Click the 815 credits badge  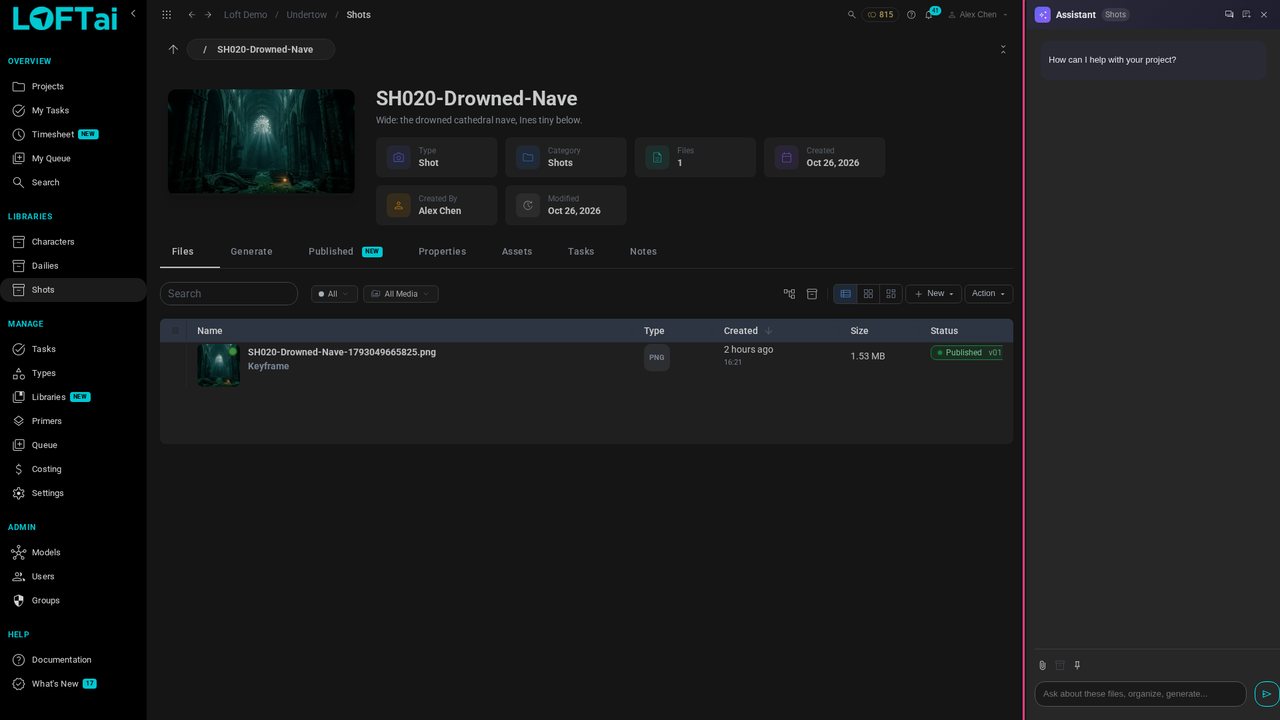point(880,15)
